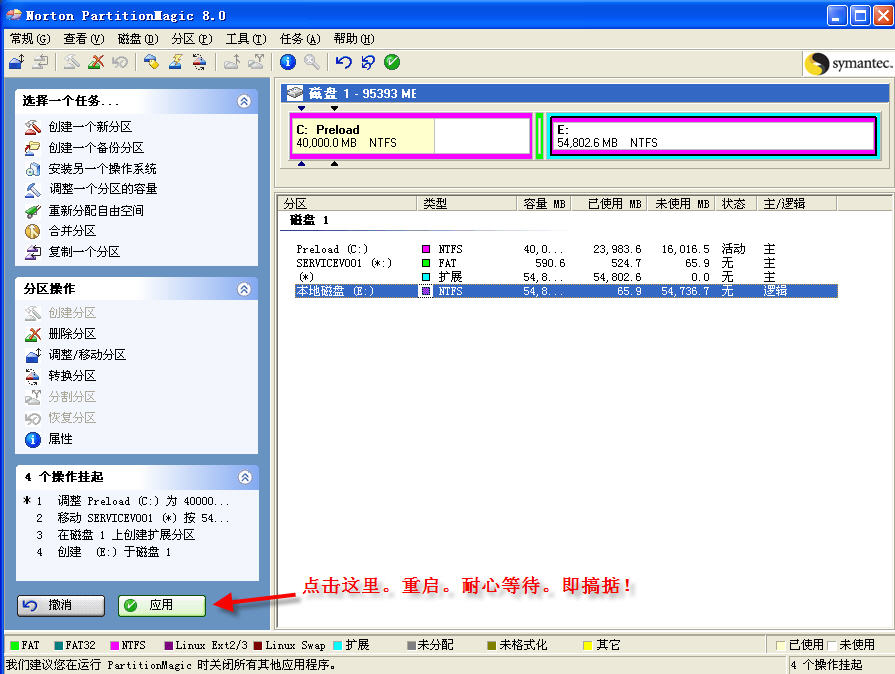Click the 调整一个分区的容量 link
895x674 pixels.
pos(103,189)
